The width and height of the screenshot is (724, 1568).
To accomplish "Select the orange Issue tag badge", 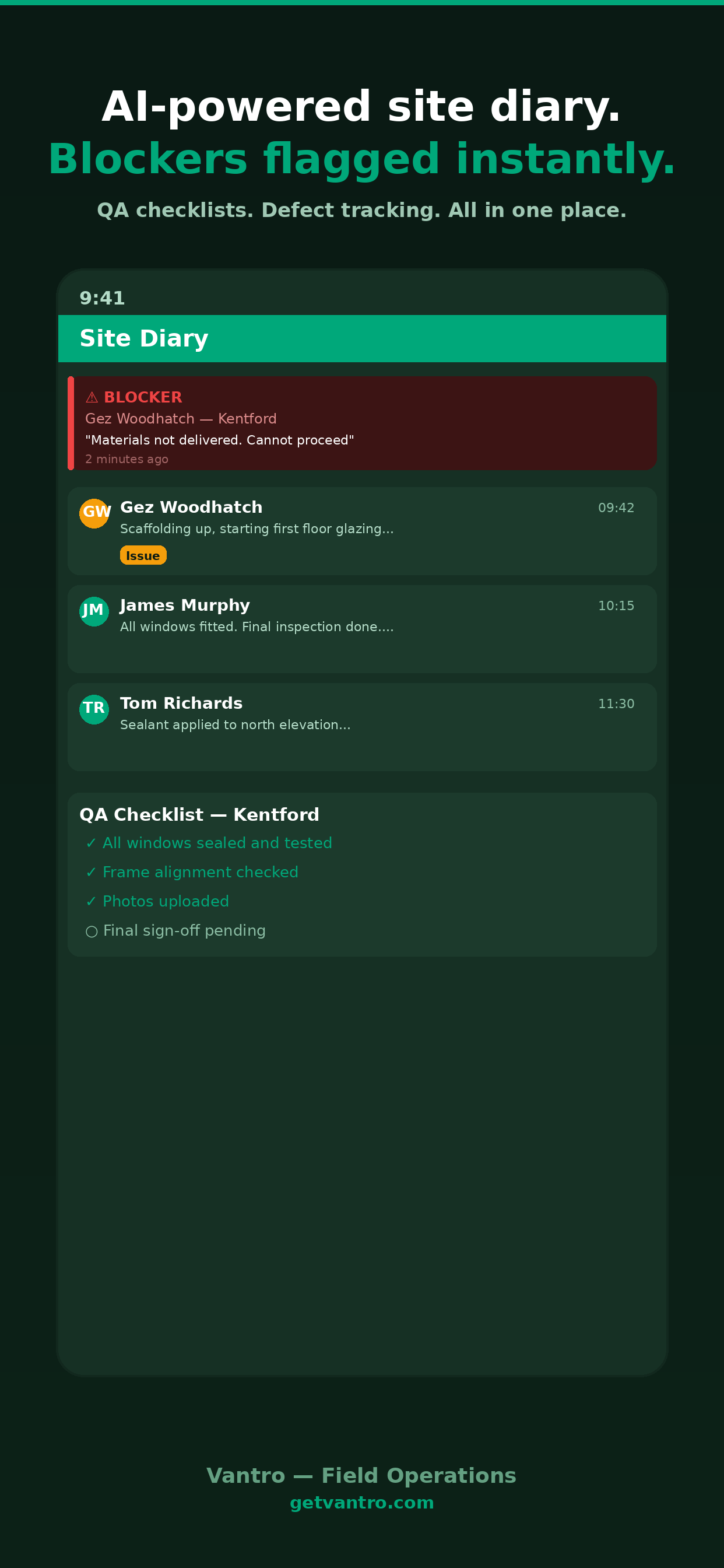I will (x=143, y=555).
